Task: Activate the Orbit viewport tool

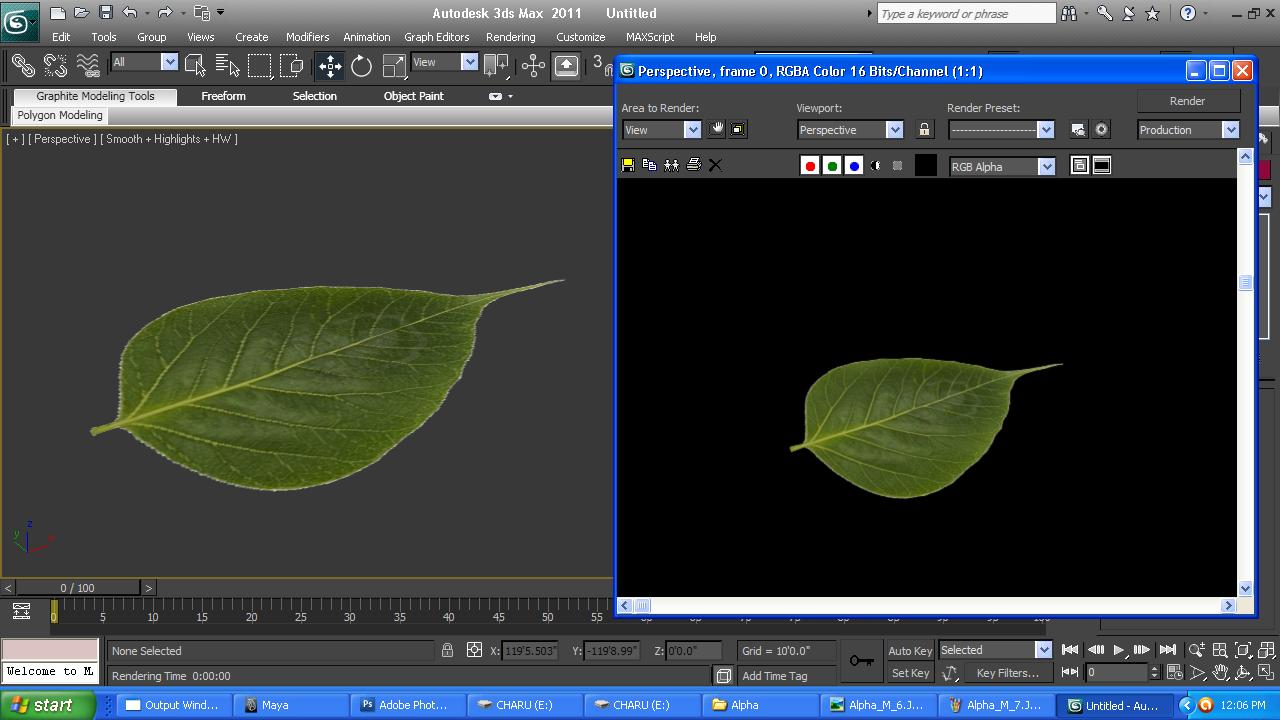Action: click(x=1243, y=672)
